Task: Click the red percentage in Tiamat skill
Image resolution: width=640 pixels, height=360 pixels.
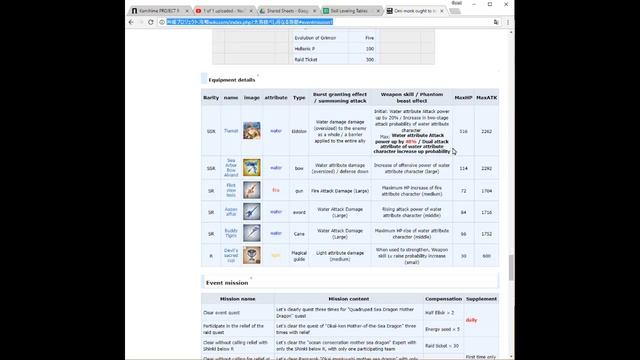Action: 411,142
